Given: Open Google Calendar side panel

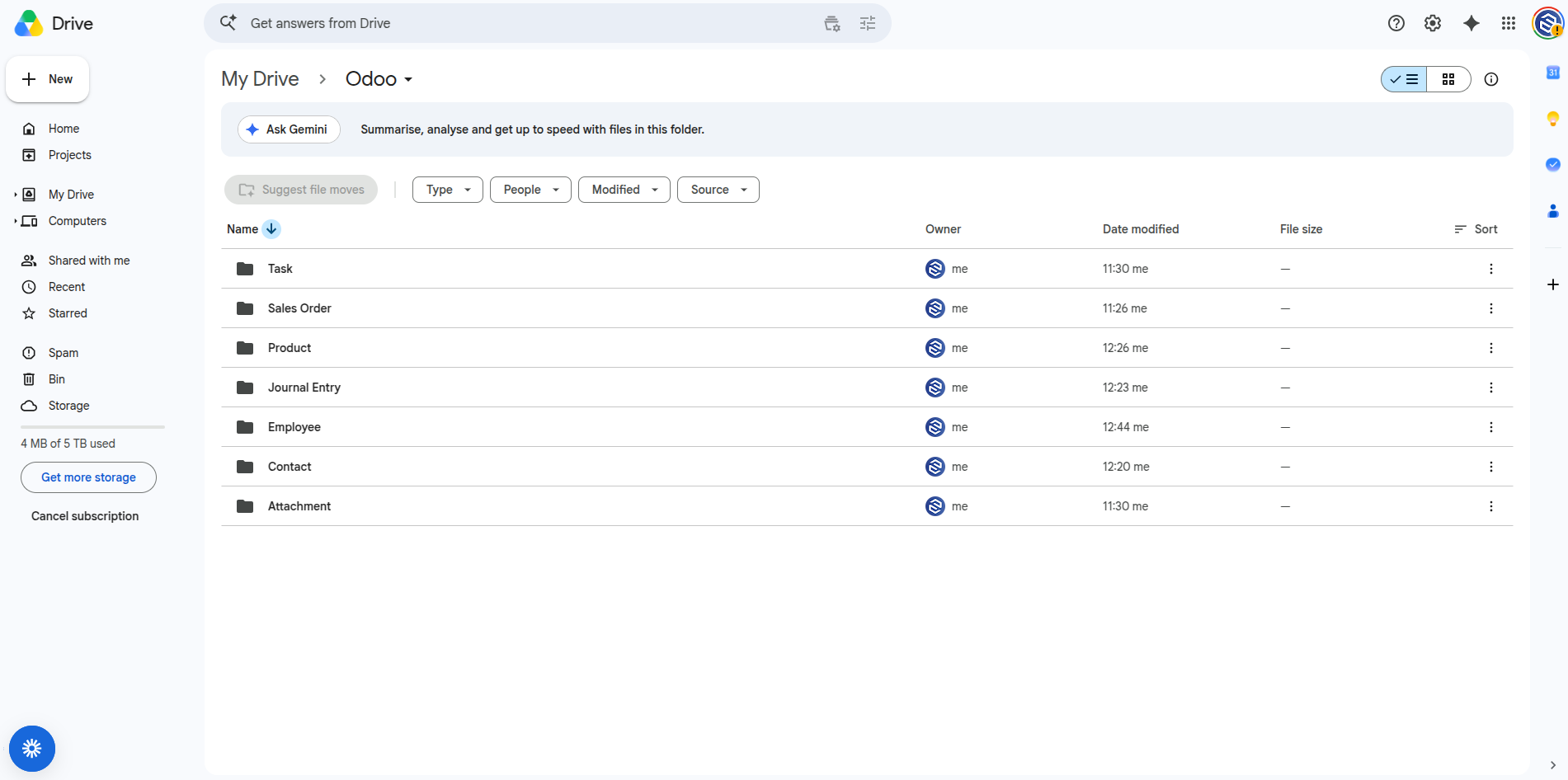Looking at the screenshot, I should click(x=1552, y=73).
